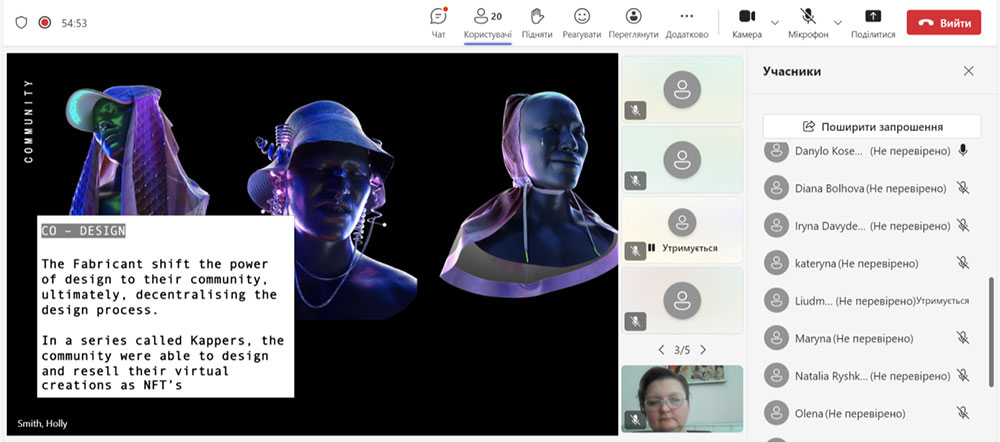The width and height of the screenshot is (1000, 442).
Task: Go to next participant video page
Action: [x=703, y=350]
